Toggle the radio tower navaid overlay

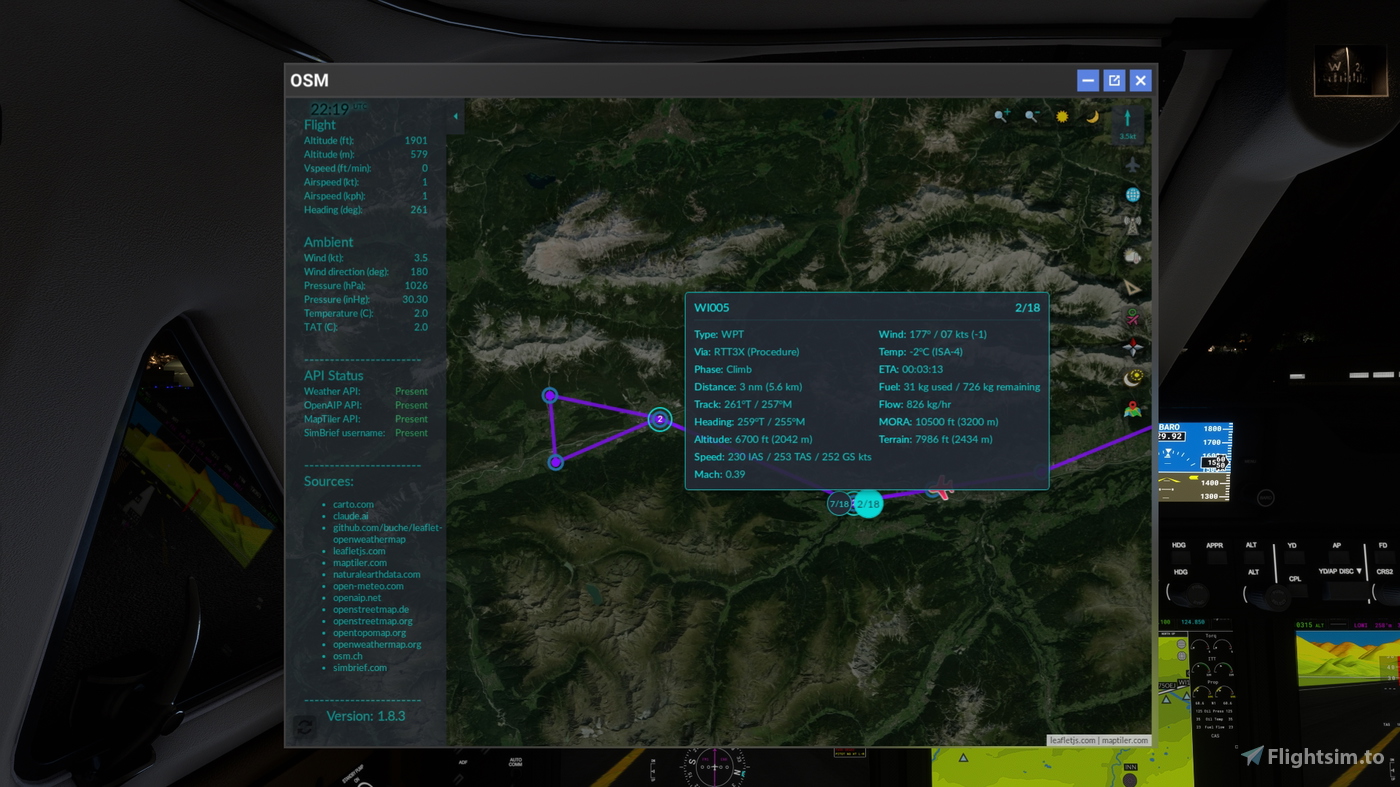click(1132, 226)
